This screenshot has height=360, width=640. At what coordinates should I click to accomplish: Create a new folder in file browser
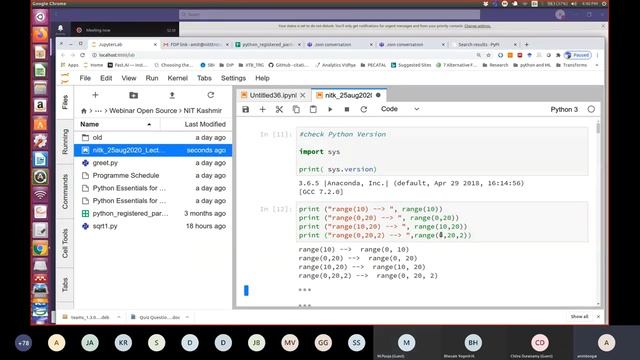pos(133,95)
